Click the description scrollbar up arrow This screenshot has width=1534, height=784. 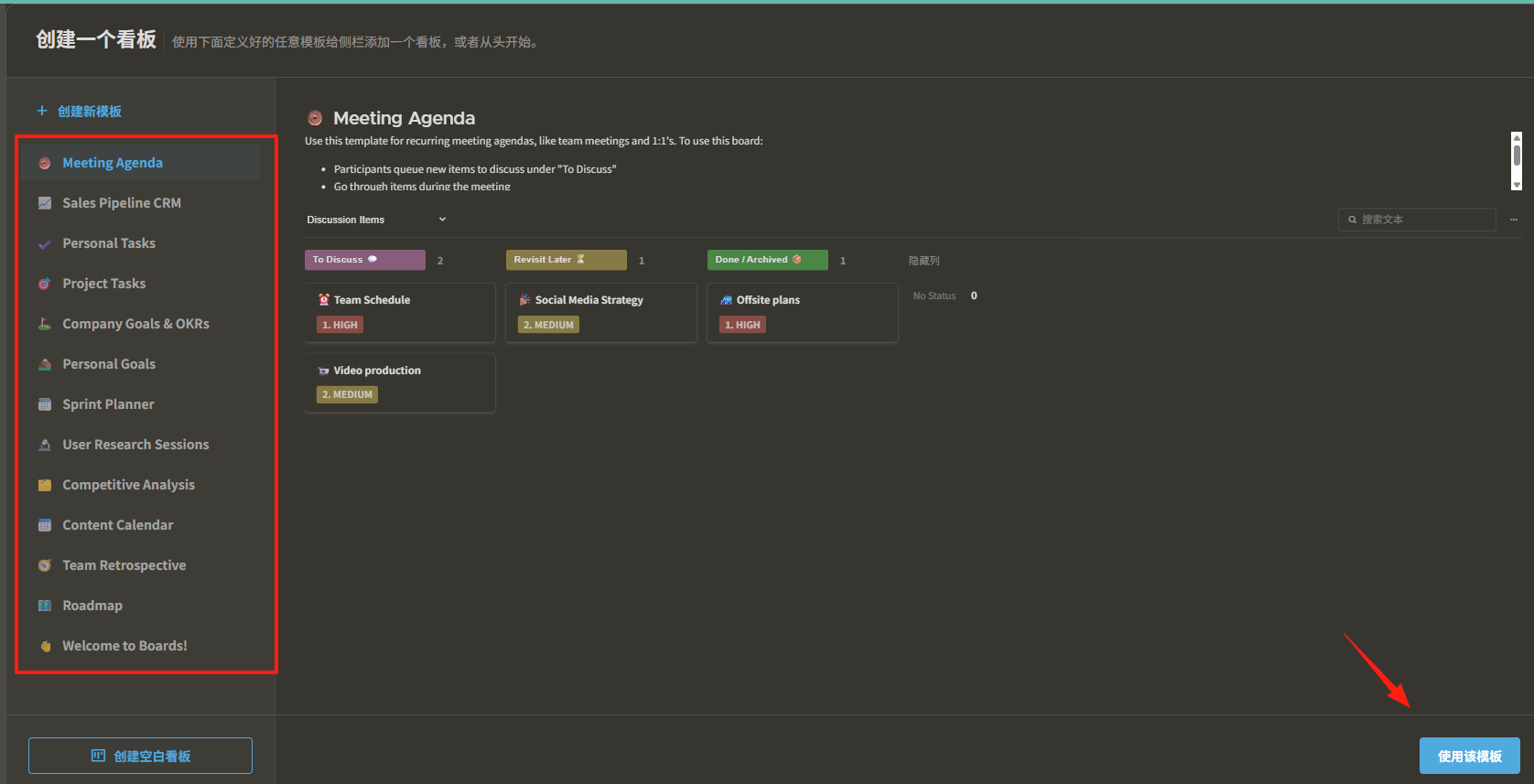pos(1517,137)
